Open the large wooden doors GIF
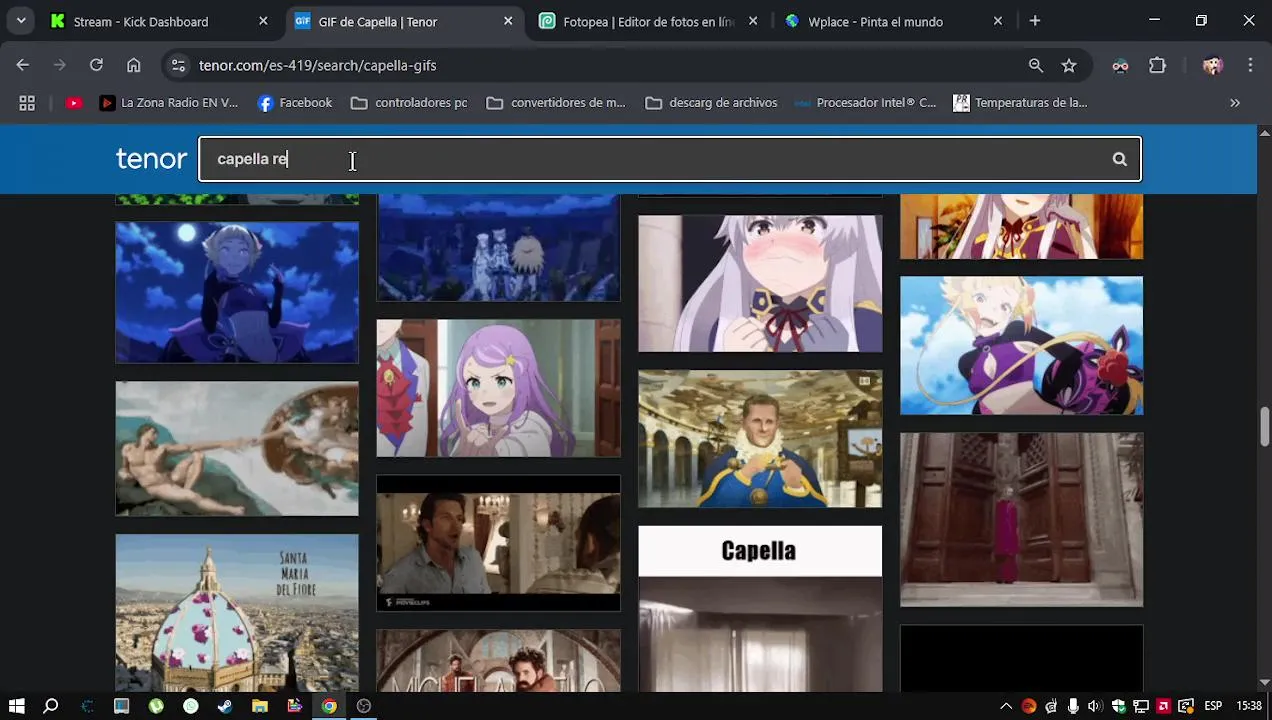1272x720 pixels. tap(1021, 520)
